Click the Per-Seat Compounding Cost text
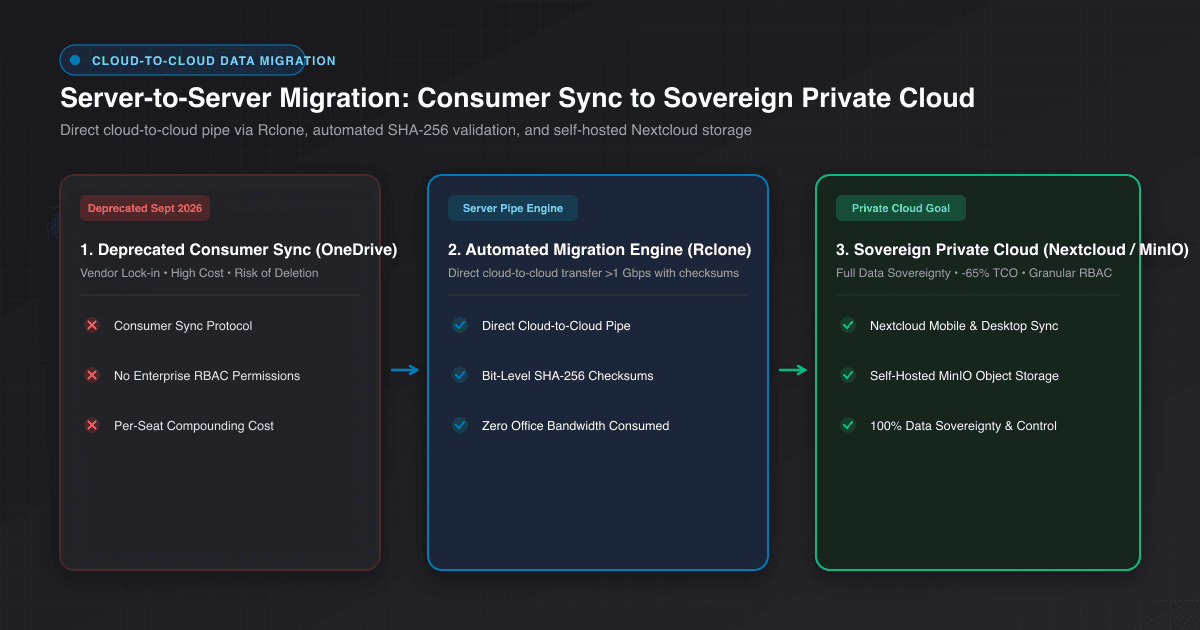The width and height of the screenshot is (1200, 630). [x=194, y=426]
